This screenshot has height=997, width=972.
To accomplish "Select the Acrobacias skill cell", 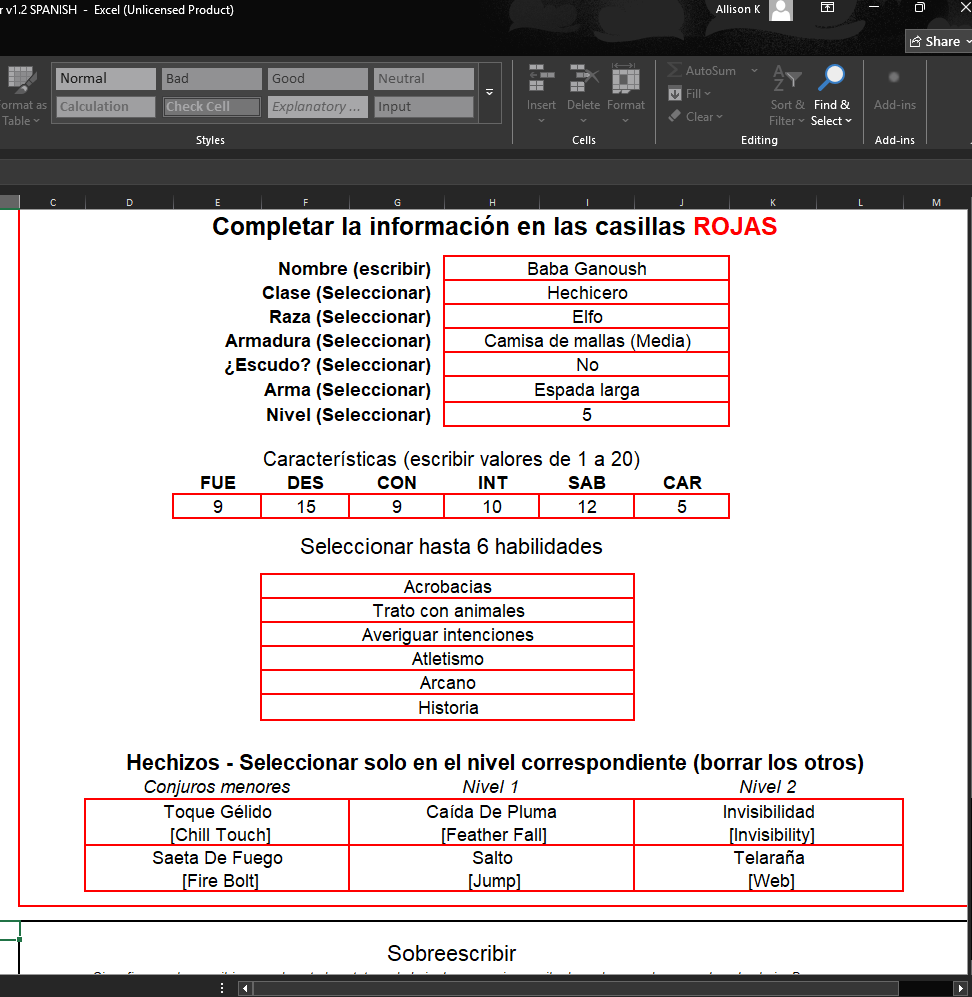I will click(x=448, y=586).
